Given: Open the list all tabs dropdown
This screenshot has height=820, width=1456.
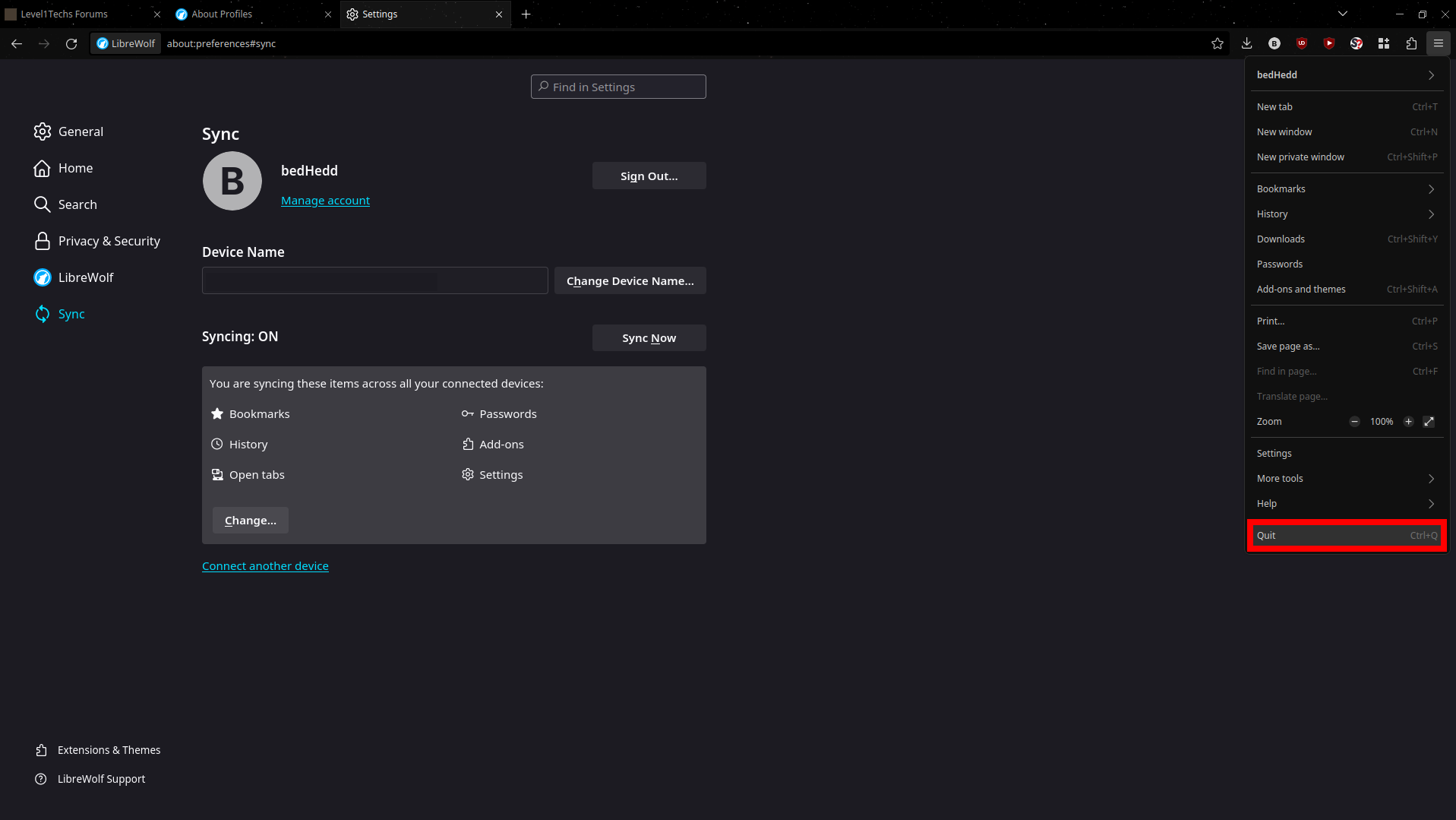Looking at the screenshot, I should tap(1343, 14).
